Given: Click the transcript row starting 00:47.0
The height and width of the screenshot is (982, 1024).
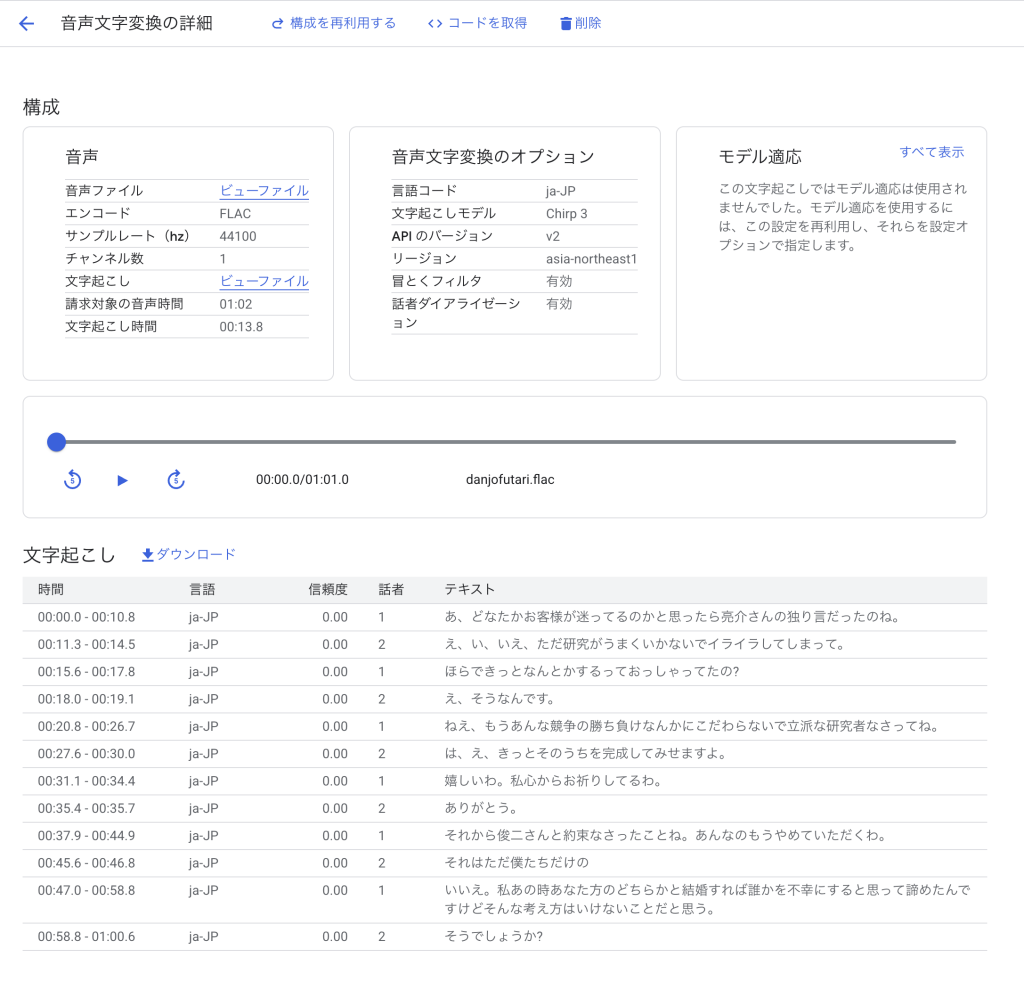Looking at the screenshot, I should [x=504, y=900].
